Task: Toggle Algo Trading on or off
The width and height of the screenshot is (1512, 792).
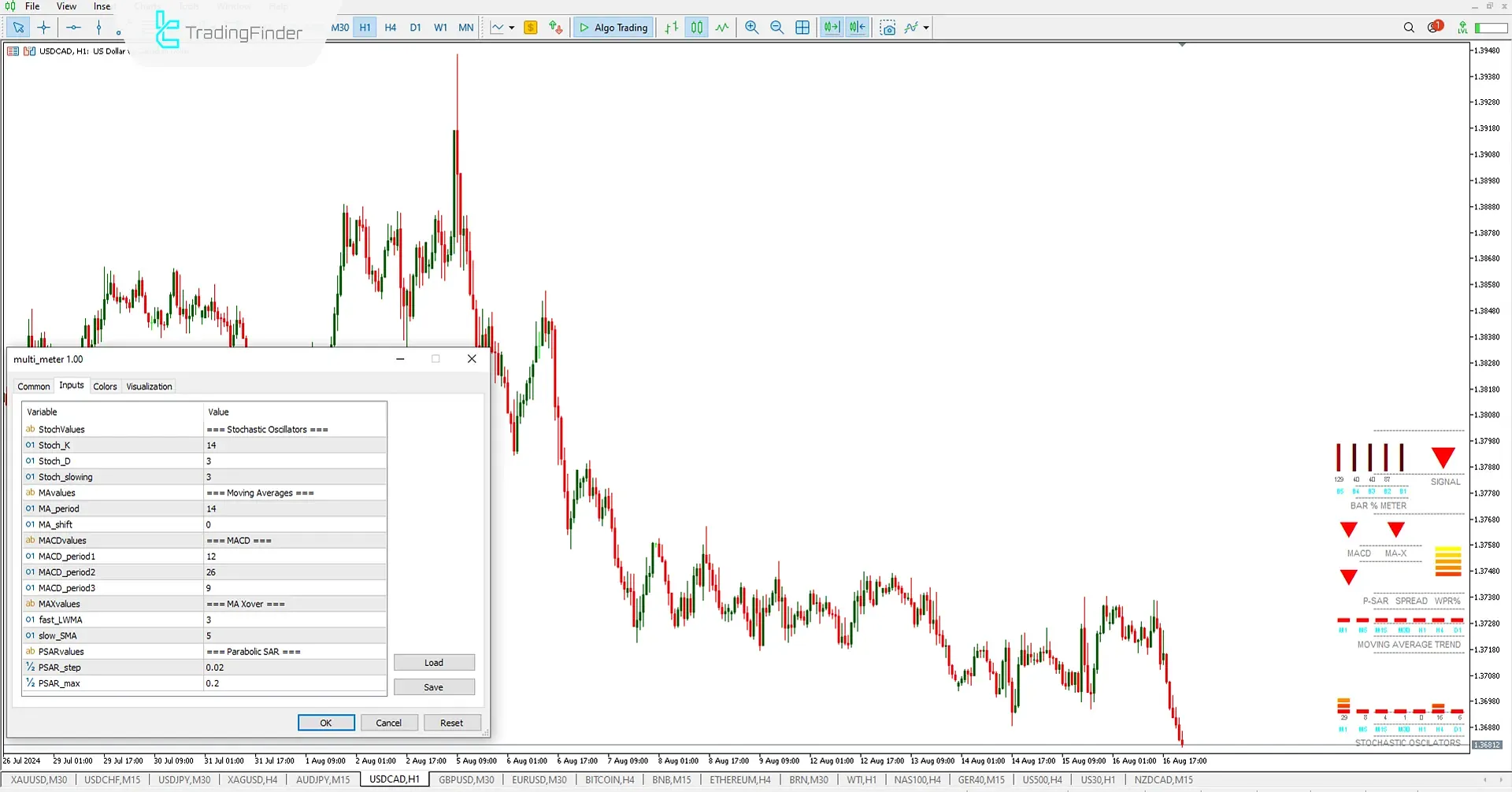Action: pos(613,27)
